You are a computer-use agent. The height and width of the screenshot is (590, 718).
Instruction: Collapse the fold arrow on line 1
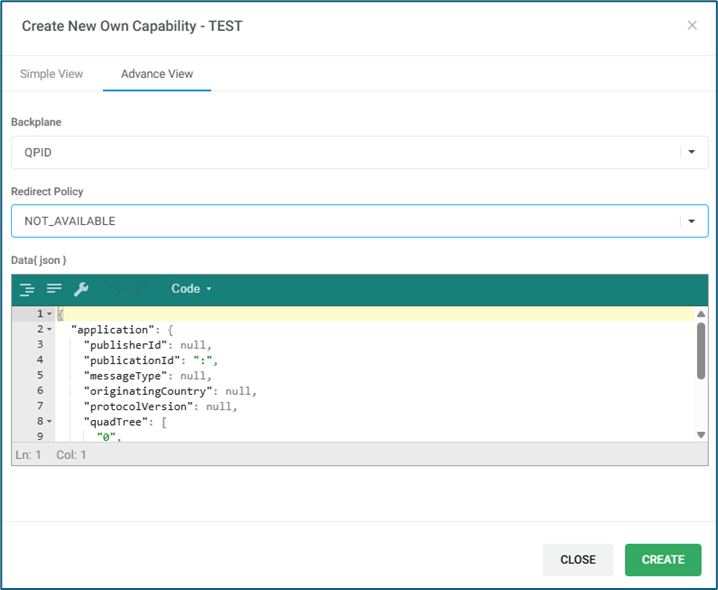pyautogui.click(x=49, y=314)
